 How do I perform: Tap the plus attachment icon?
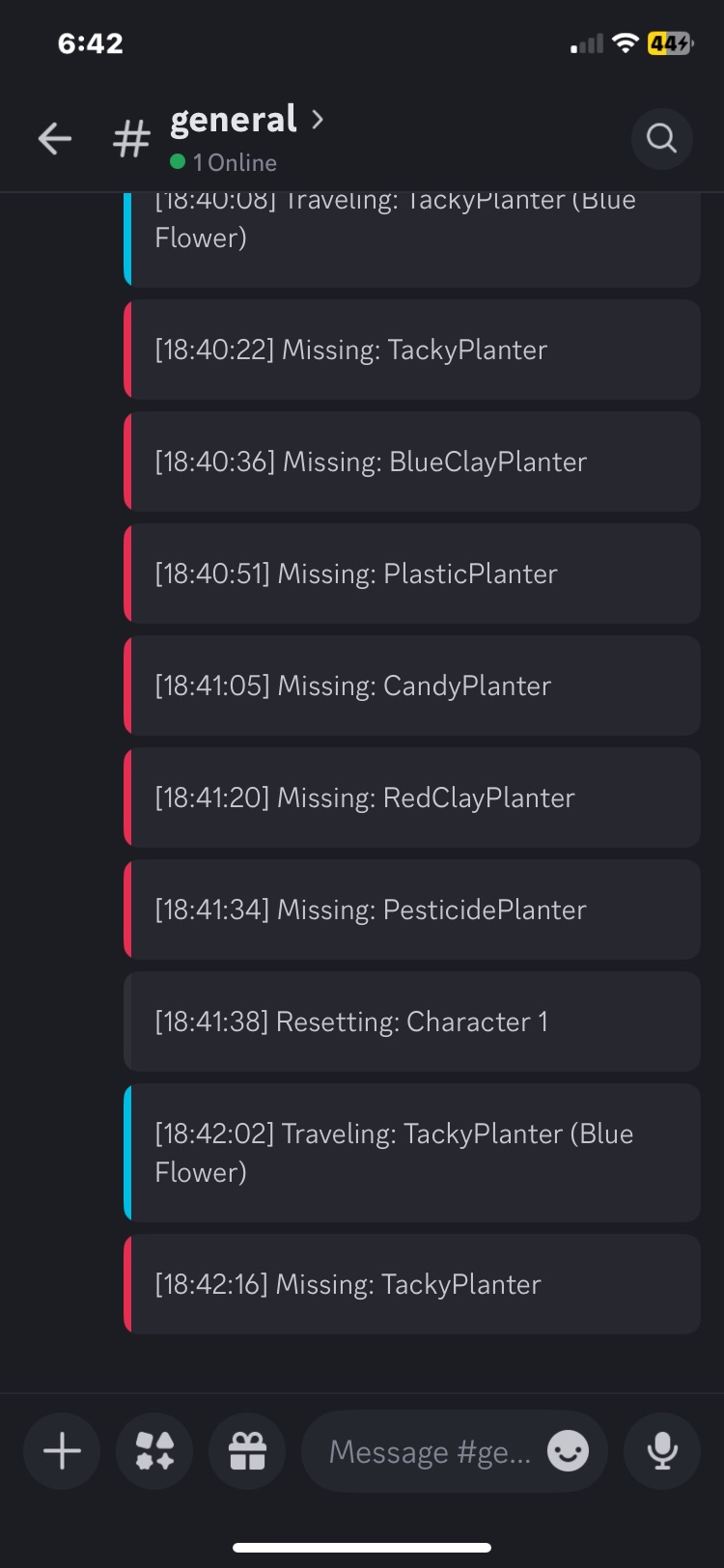pos(62,1451)
